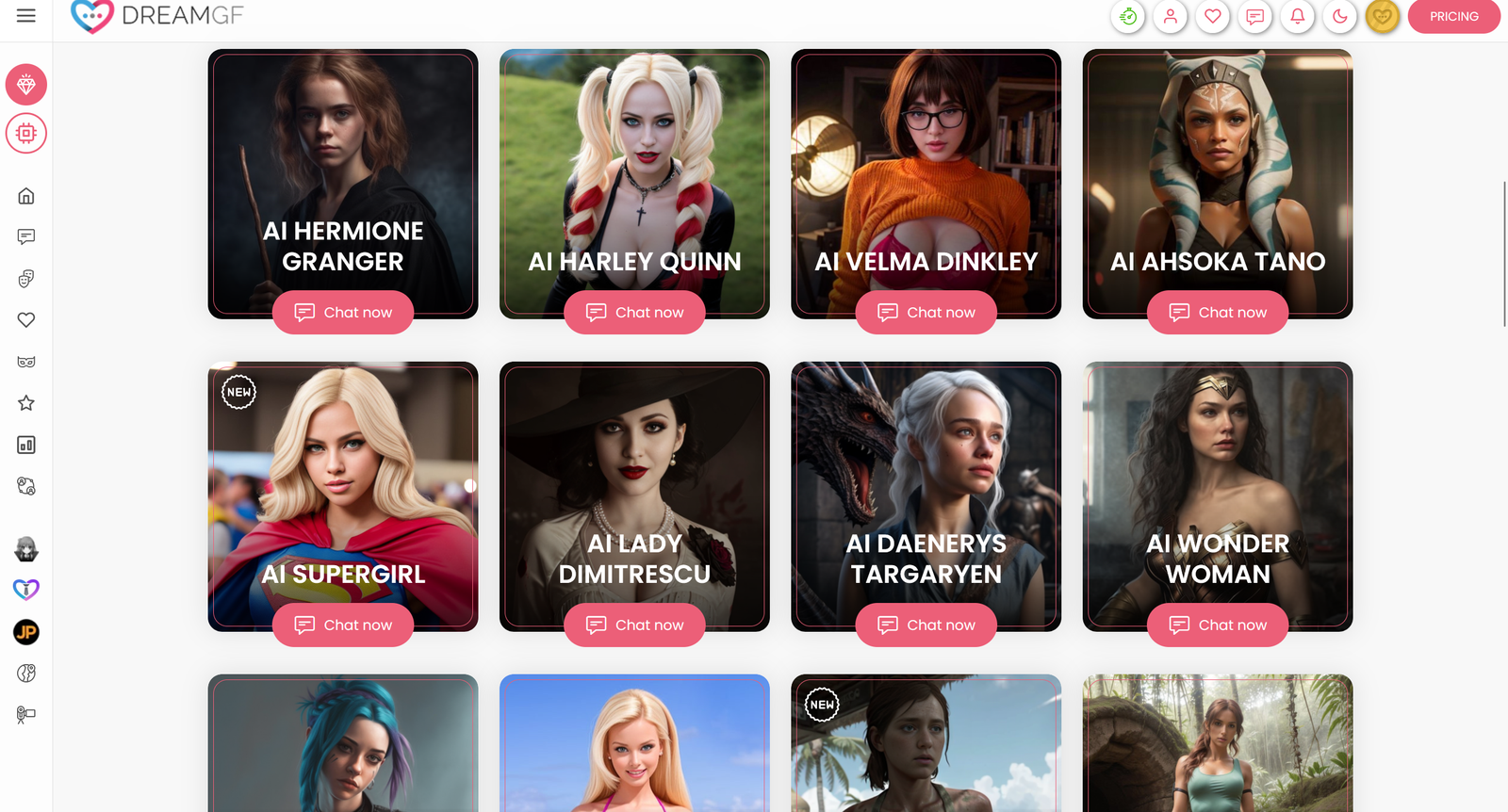Open favorites heart icon in header

point(1213,16)
